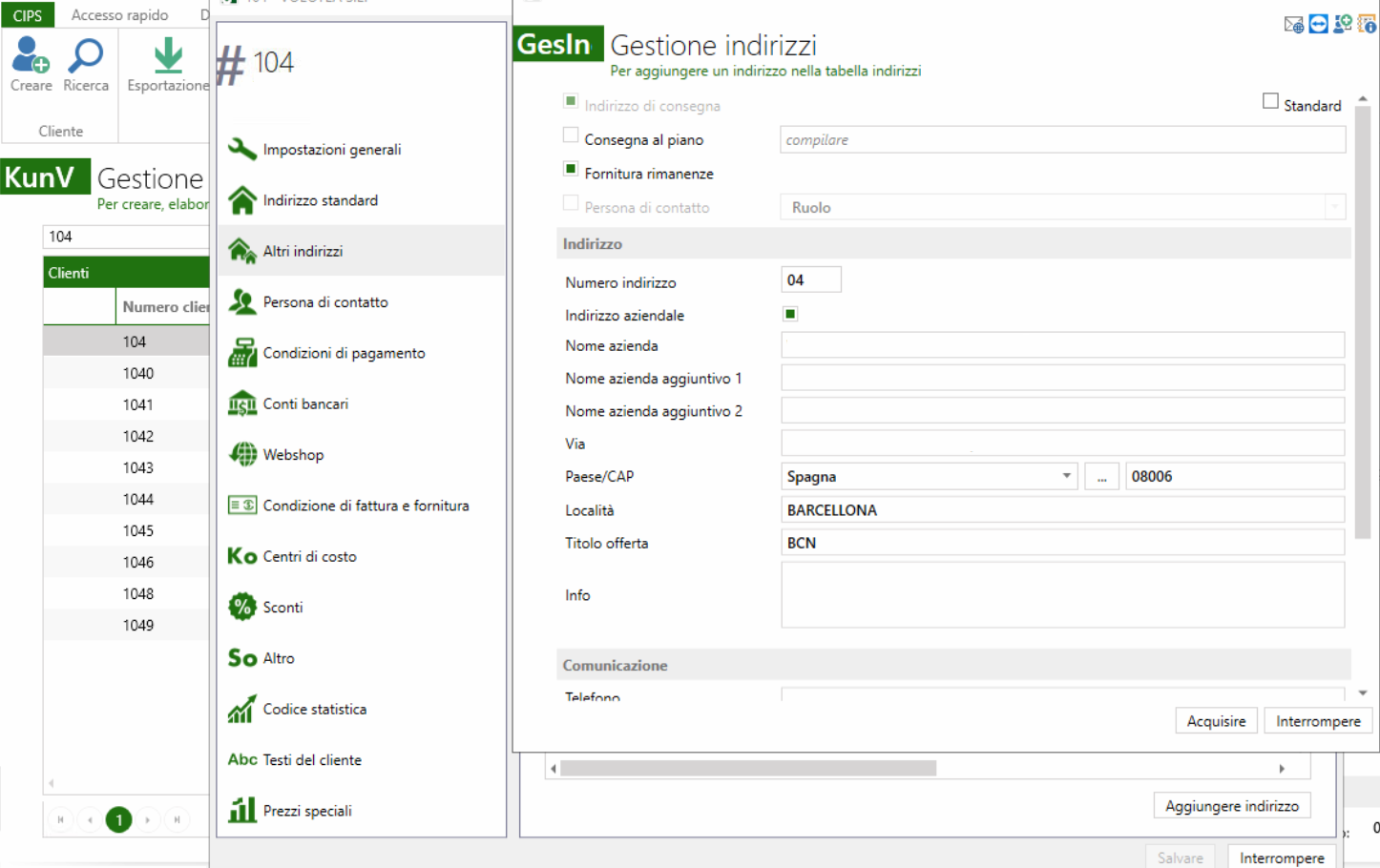Image resolution: width=1380 pixels, height=868 pixels.
Task: Open the Ricerca magnifier tool
Action: [x=86, y=64]
